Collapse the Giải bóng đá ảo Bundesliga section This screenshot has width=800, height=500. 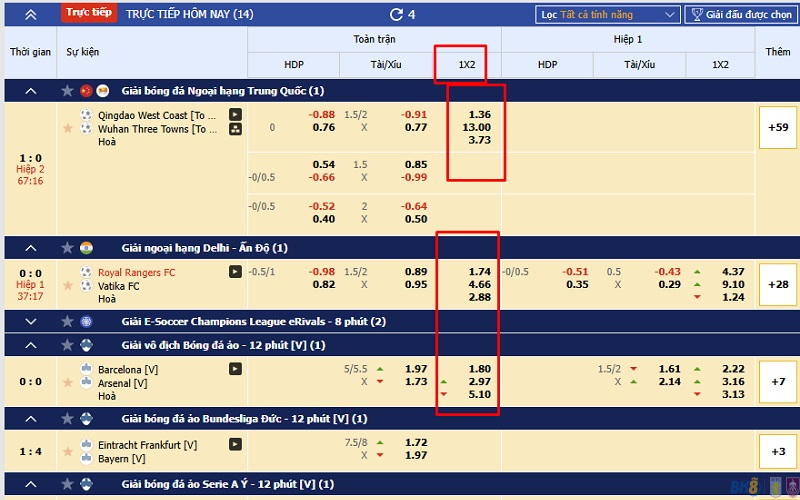(x=30, y=419)
